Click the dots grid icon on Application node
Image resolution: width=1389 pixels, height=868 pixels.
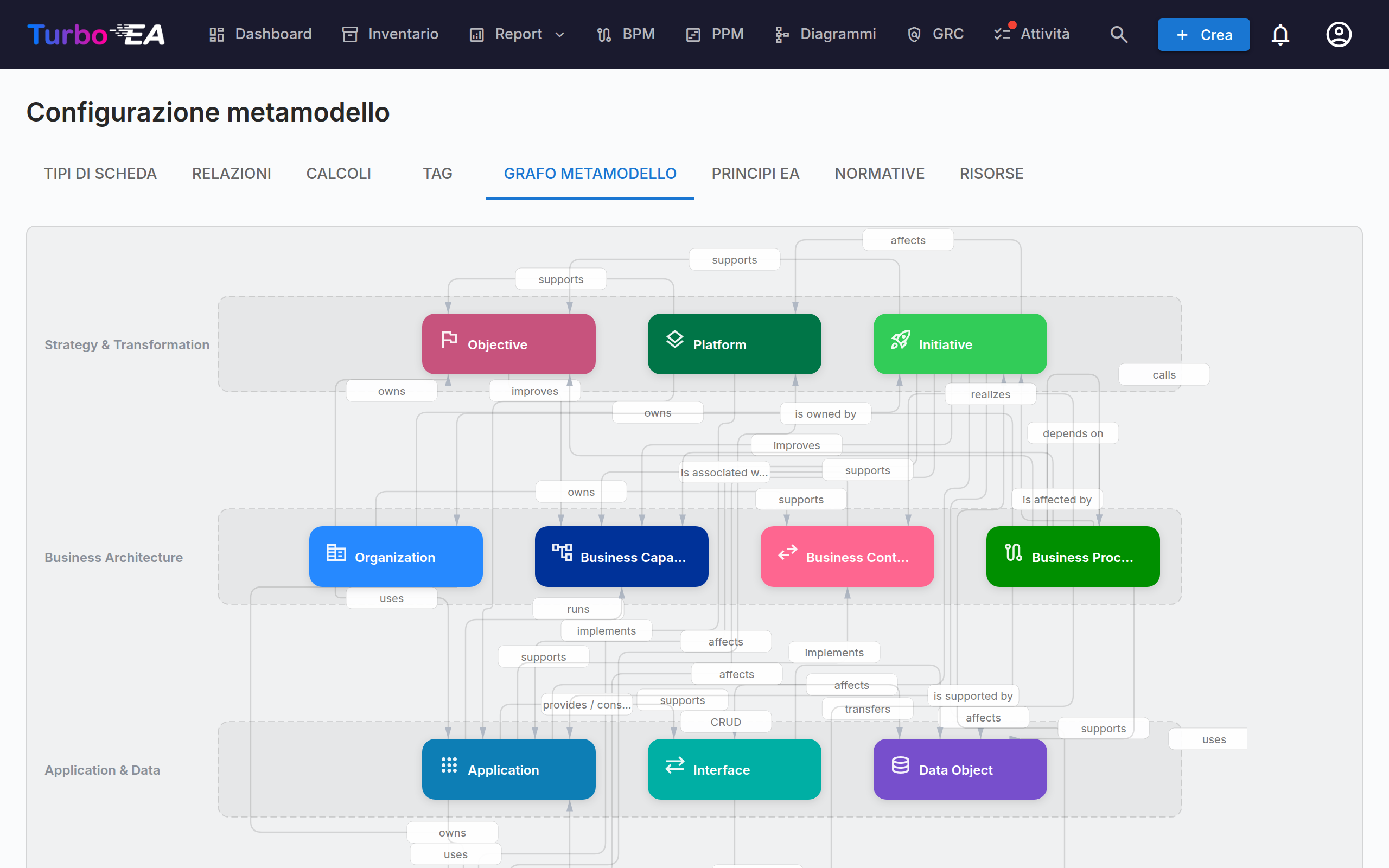click(x=449, y=765)
